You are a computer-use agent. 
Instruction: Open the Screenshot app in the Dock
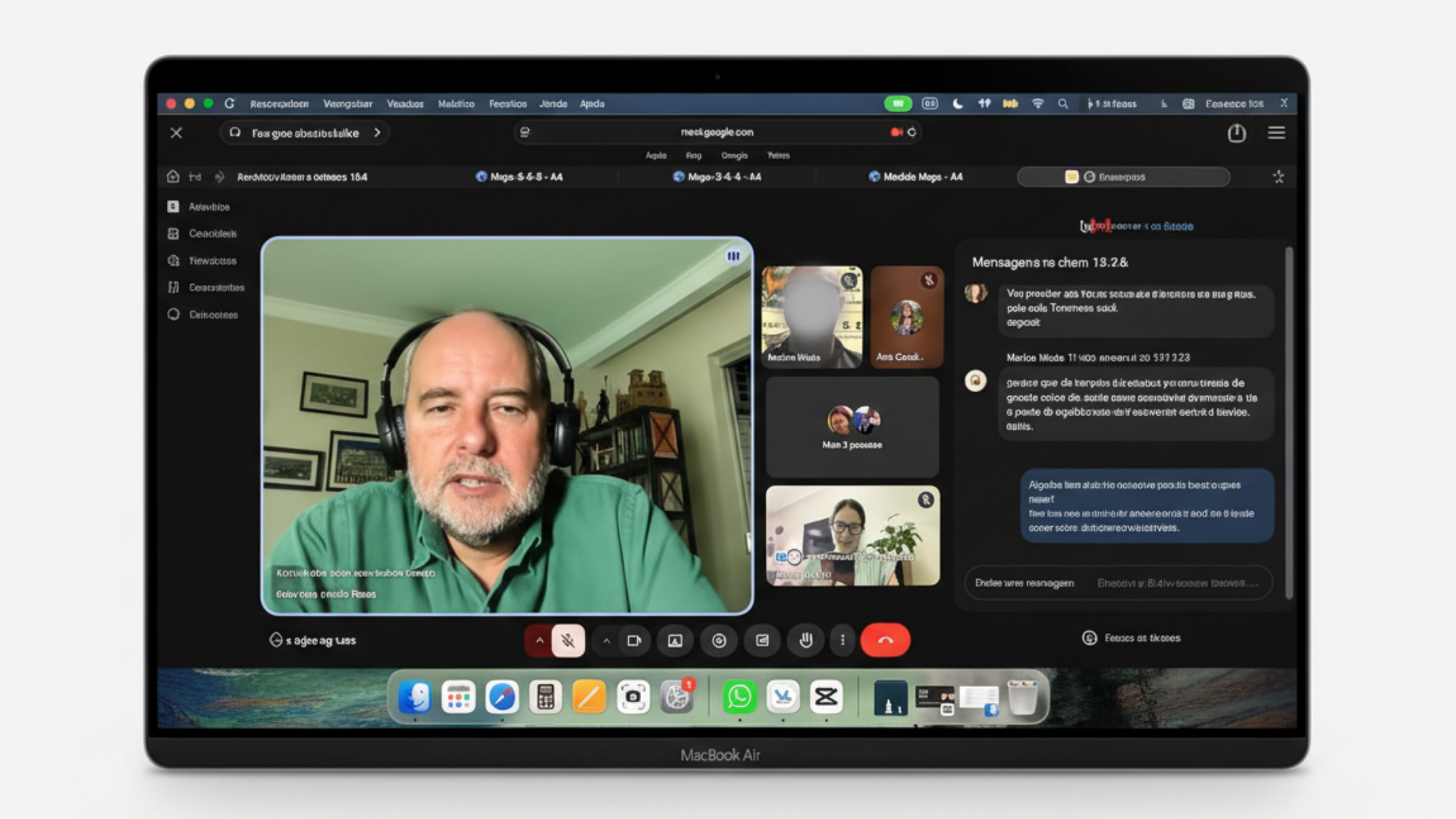pos(632,697)
